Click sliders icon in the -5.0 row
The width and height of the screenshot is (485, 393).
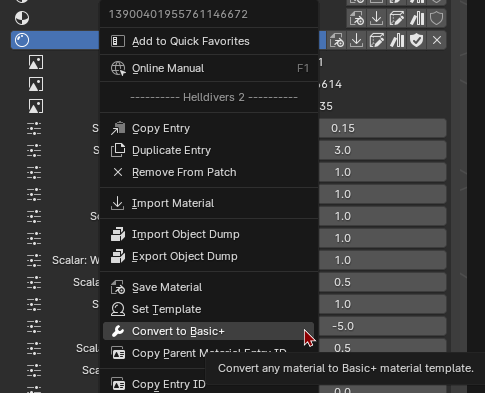pos(34,326)
